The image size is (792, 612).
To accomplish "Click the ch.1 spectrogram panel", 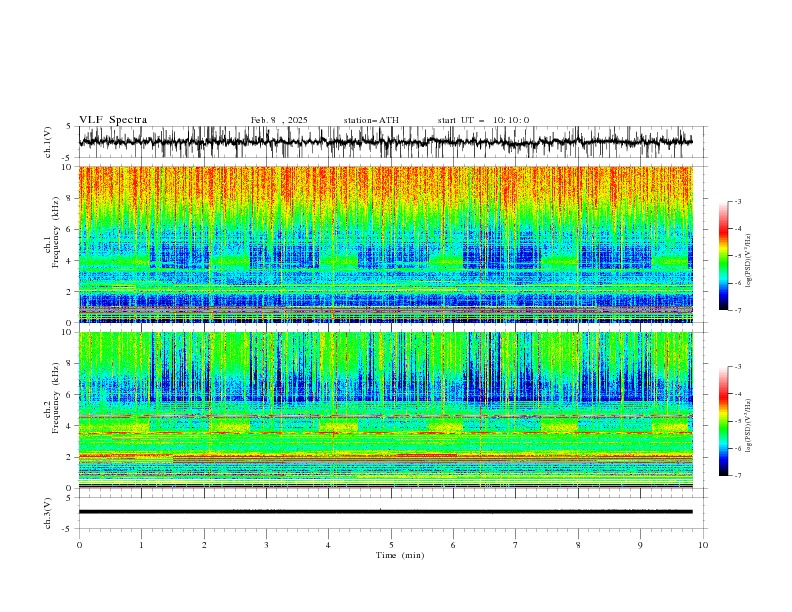I will (x=386, y=244).
